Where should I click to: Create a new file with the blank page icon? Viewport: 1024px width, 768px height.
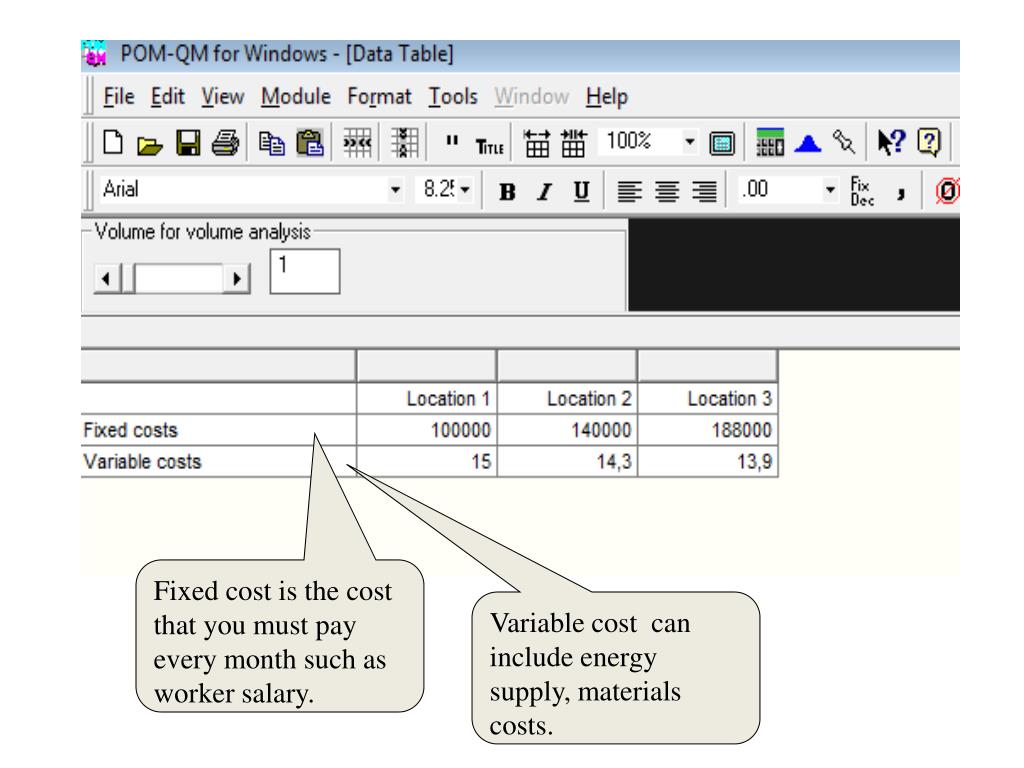pos(113,142)
